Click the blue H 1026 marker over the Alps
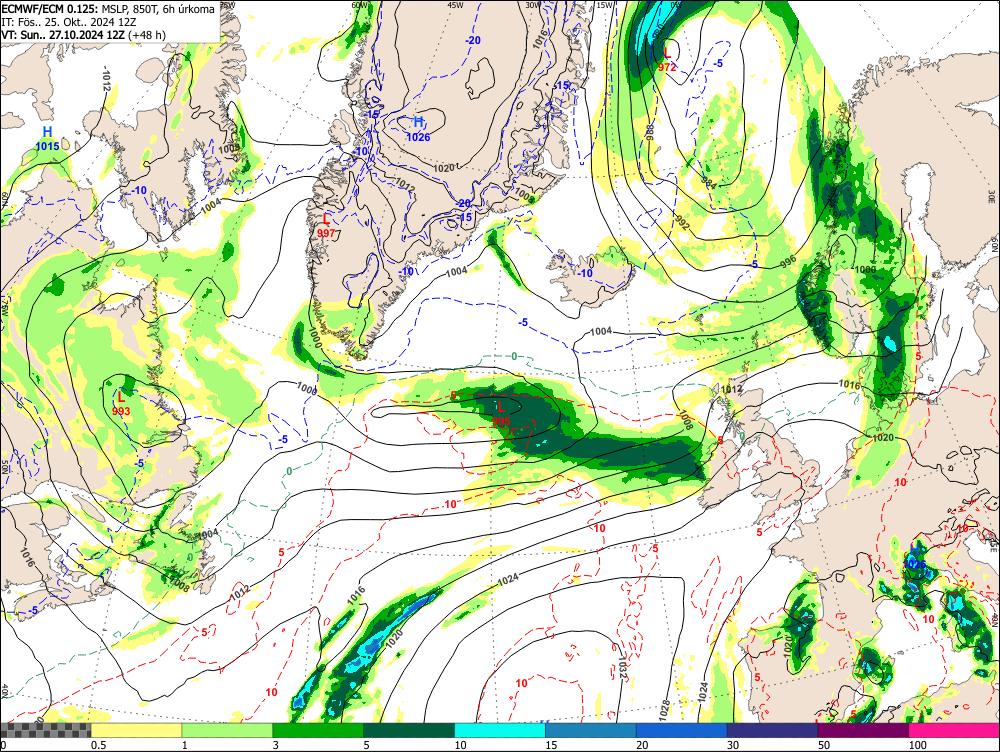 (x=915, y=556)
